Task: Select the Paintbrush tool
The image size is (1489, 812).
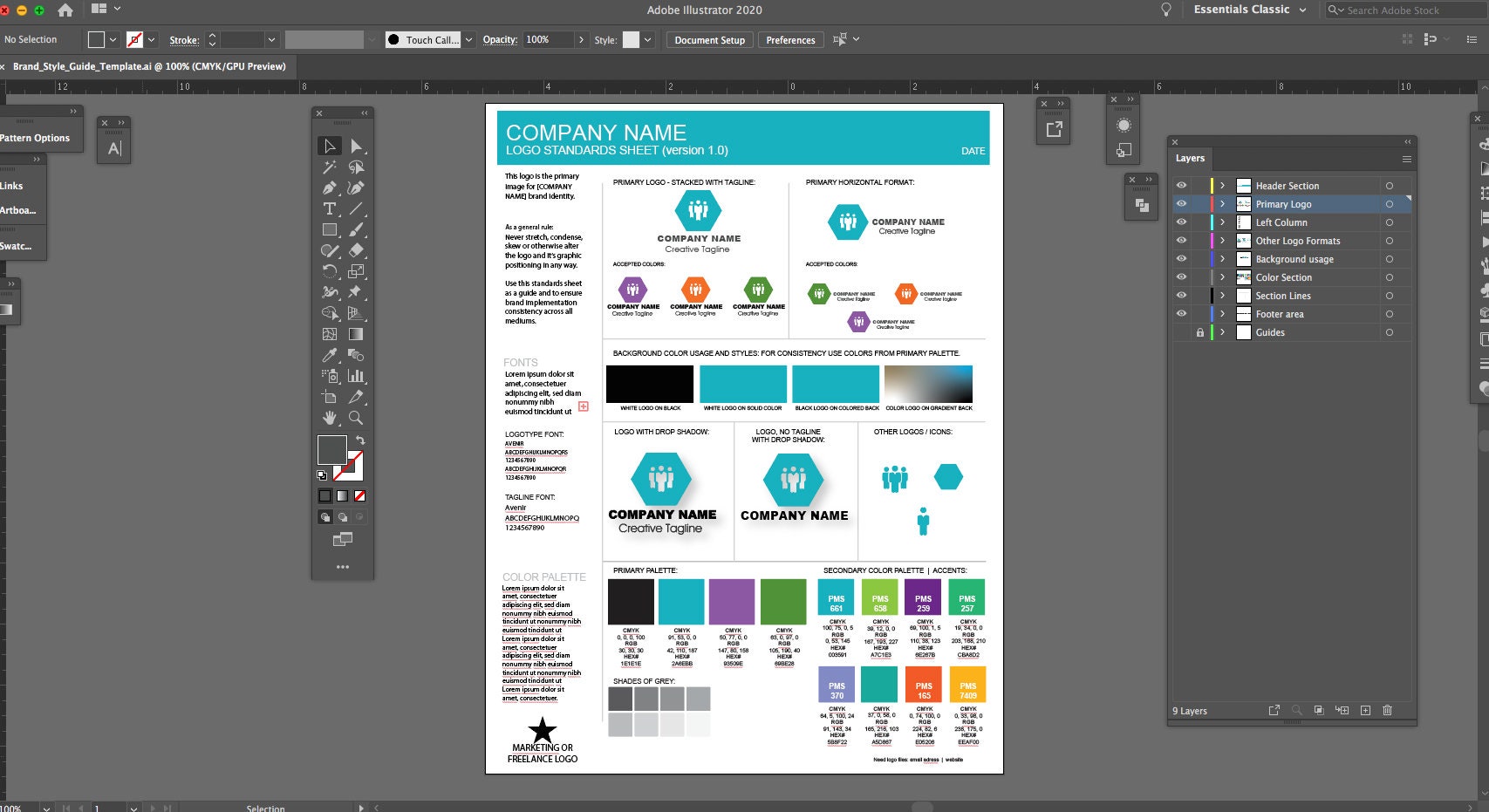Action: point(357,229)
